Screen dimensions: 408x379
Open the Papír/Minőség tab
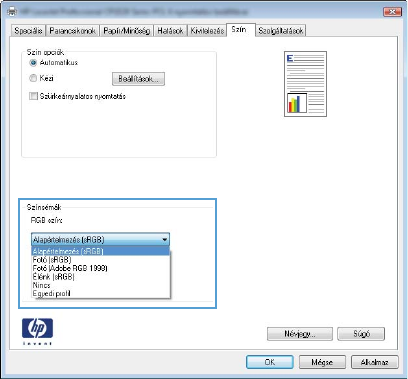[126, 31]
